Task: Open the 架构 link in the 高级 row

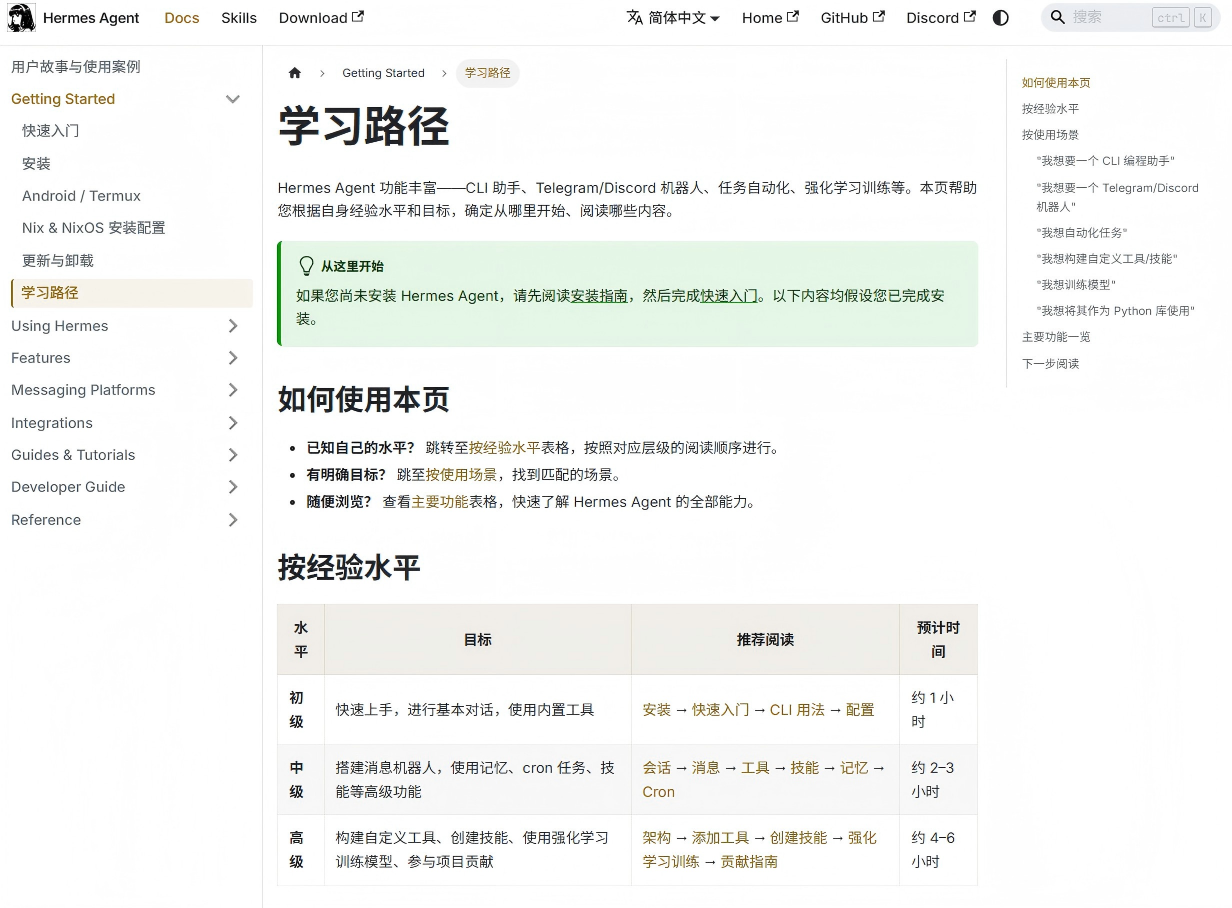Action: pos(657,838)
